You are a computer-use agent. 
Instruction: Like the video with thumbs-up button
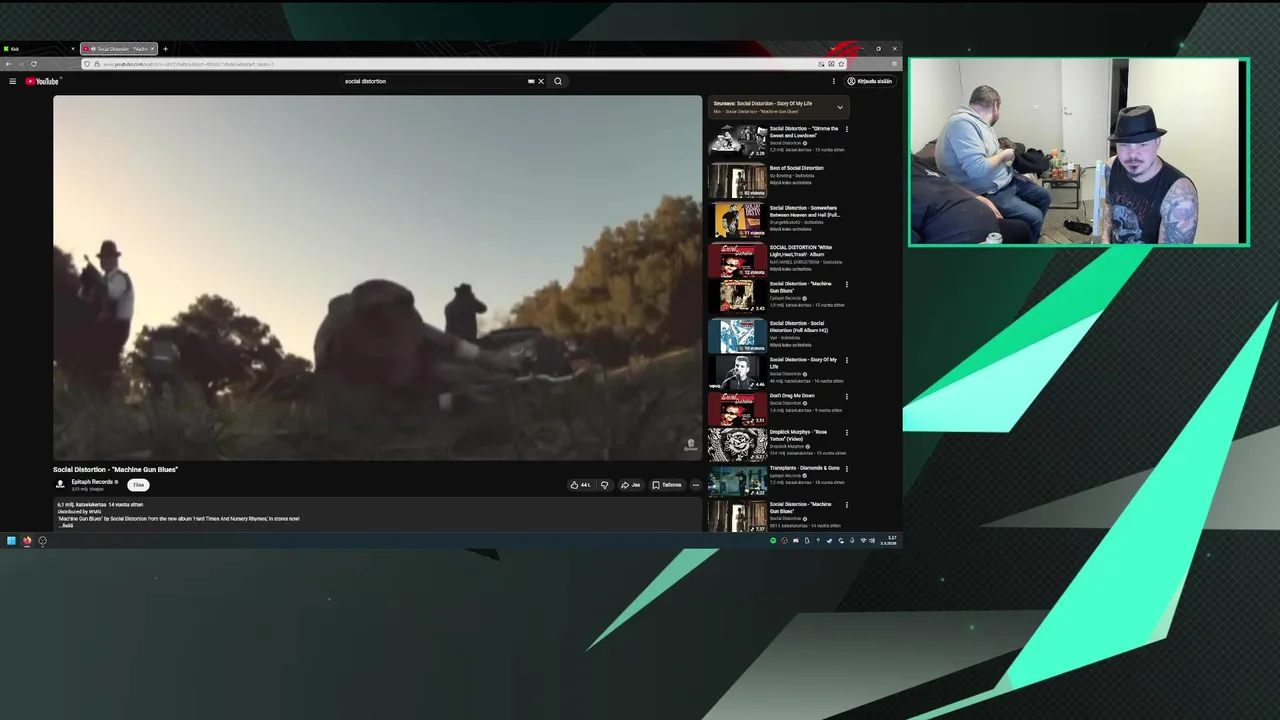580,485
